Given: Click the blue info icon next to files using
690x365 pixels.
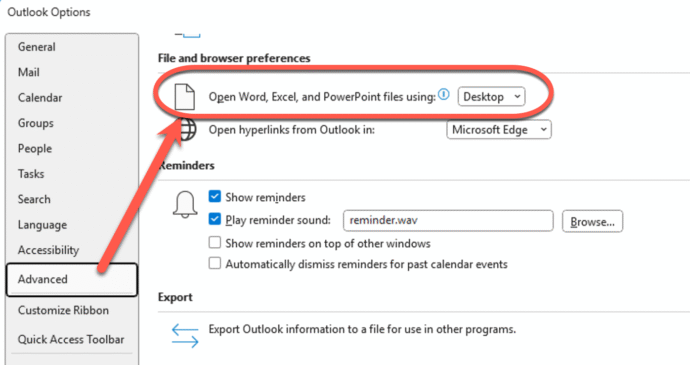Looking at the screenshot, I should click(444, 94).
